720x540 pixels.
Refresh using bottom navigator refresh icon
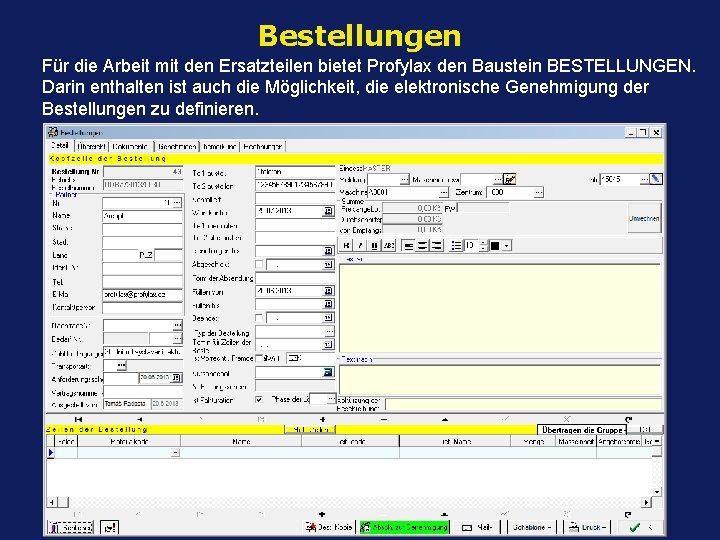628,514
